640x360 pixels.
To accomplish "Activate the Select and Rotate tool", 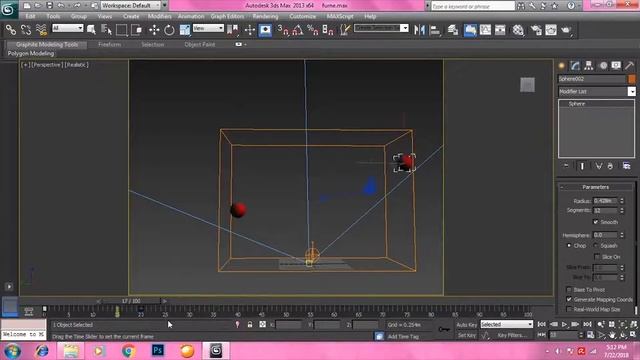I will click(x=169, y=30).
